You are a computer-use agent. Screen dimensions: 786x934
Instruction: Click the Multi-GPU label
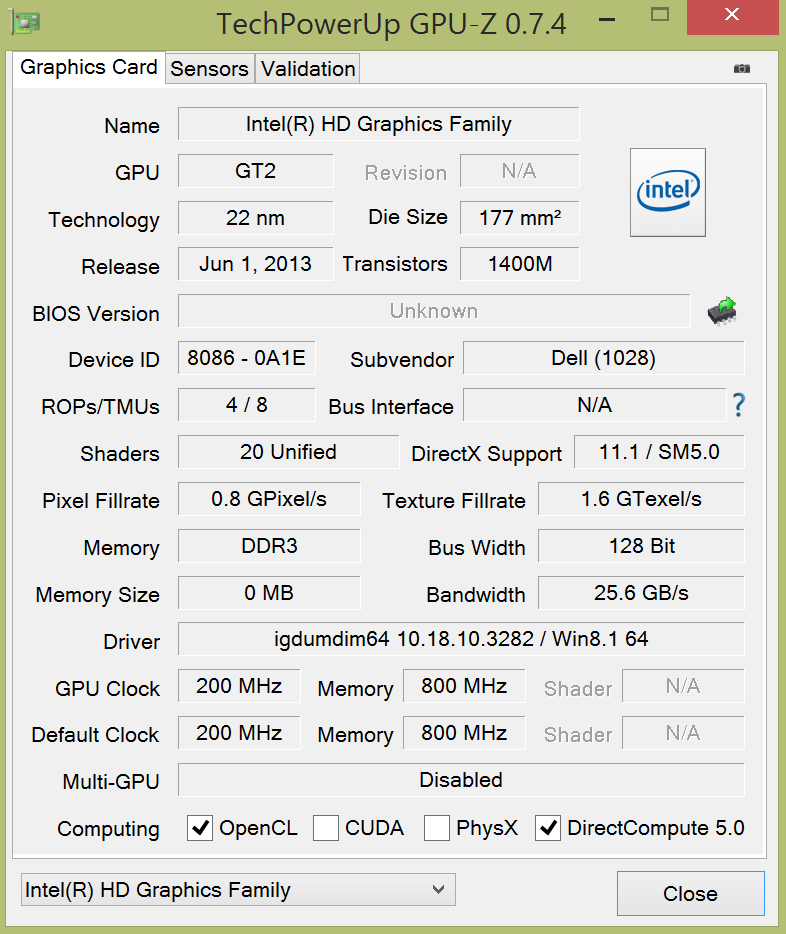111,782
